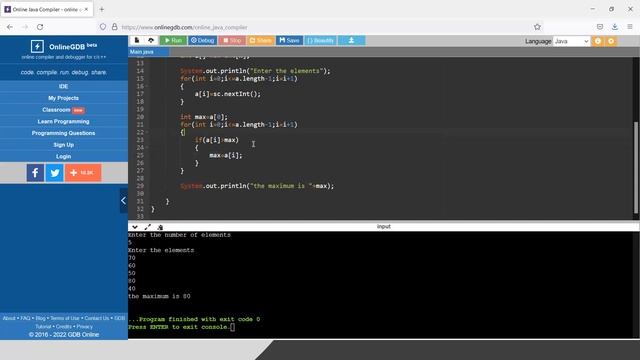
Task: Select the Online Java Compiler browser tab
Action: tap(47, 9)
